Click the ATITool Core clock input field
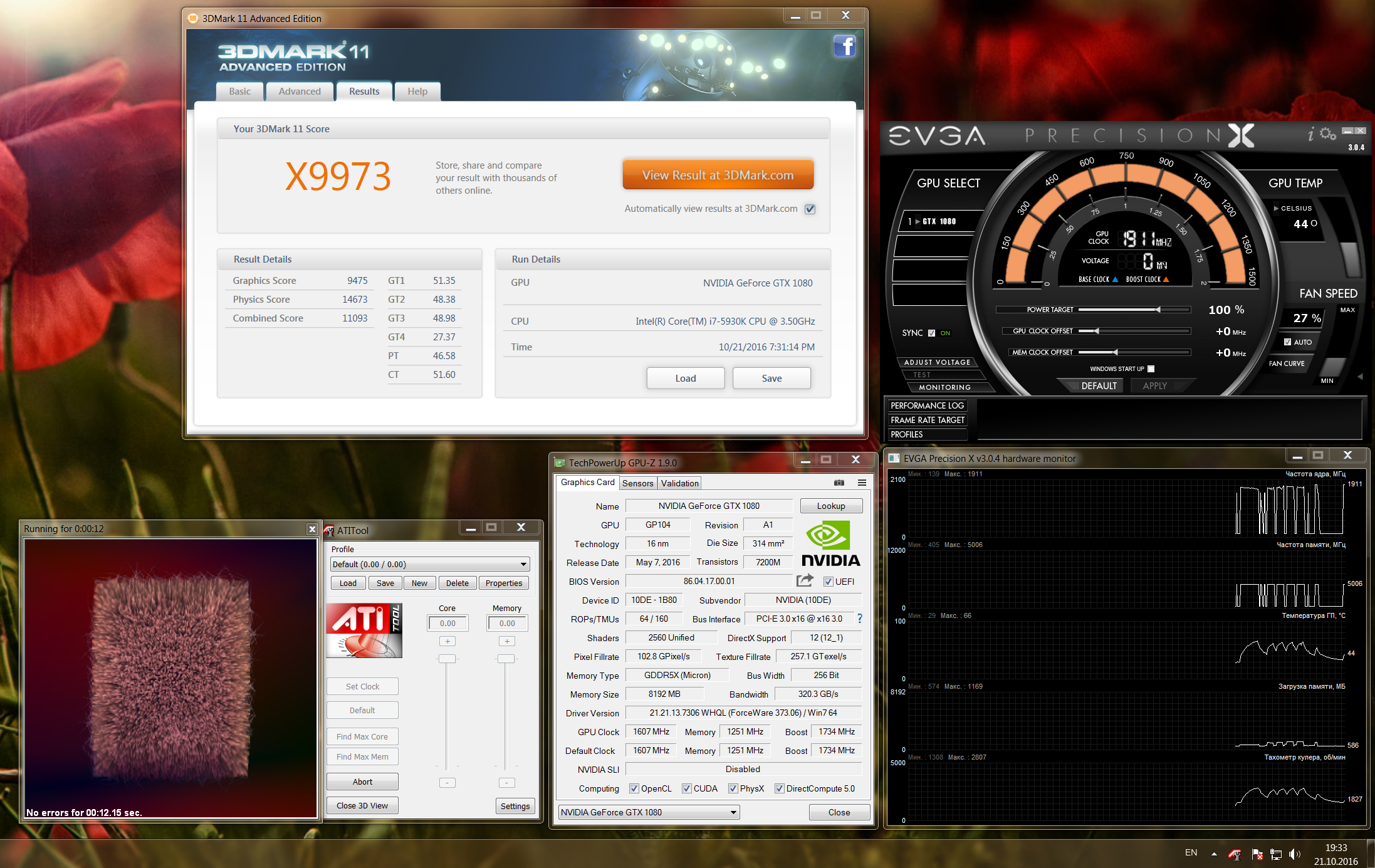 coord(447,624)
